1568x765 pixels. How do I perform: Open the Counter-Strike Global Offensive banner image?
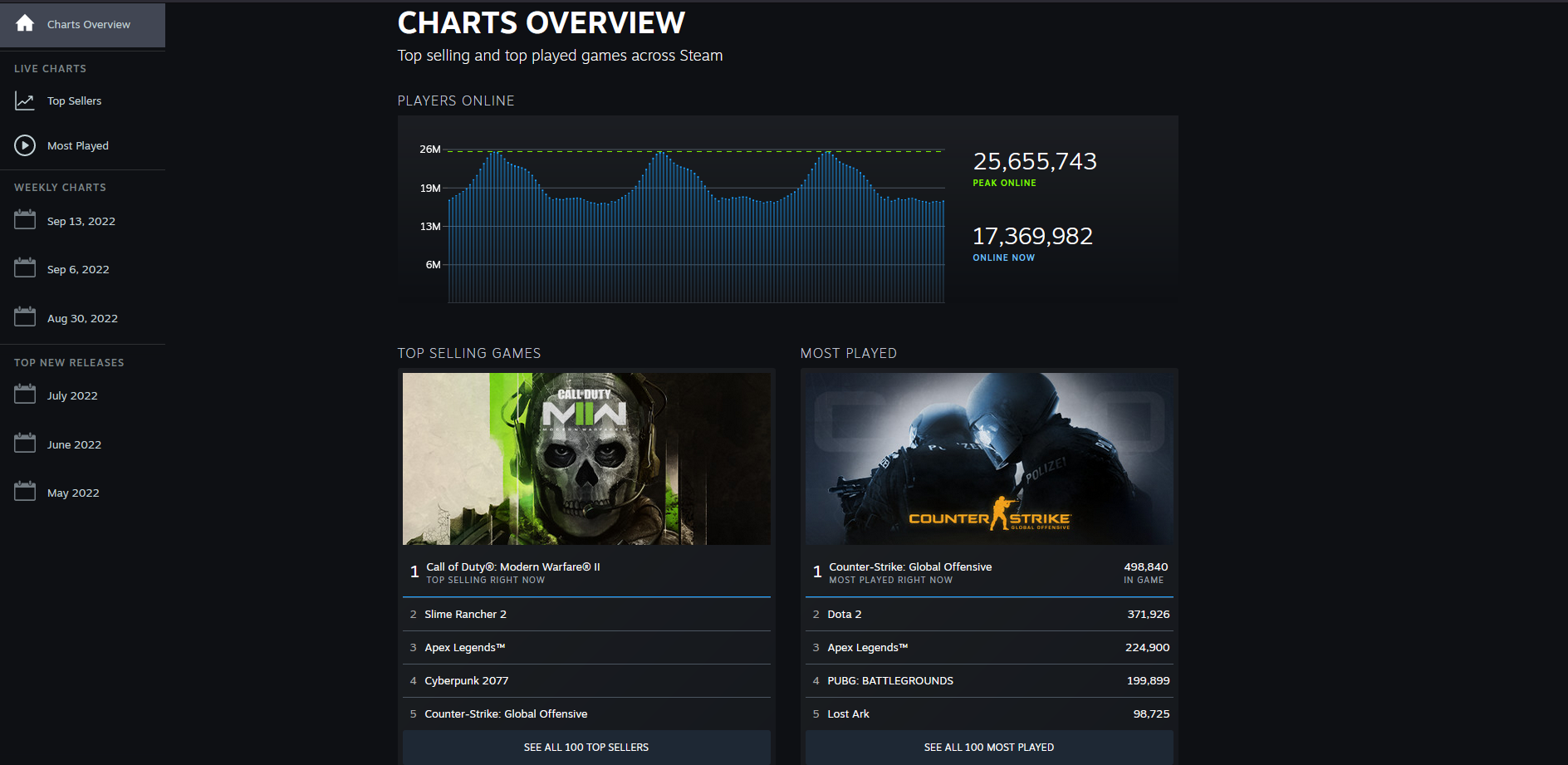coord(989,459)
